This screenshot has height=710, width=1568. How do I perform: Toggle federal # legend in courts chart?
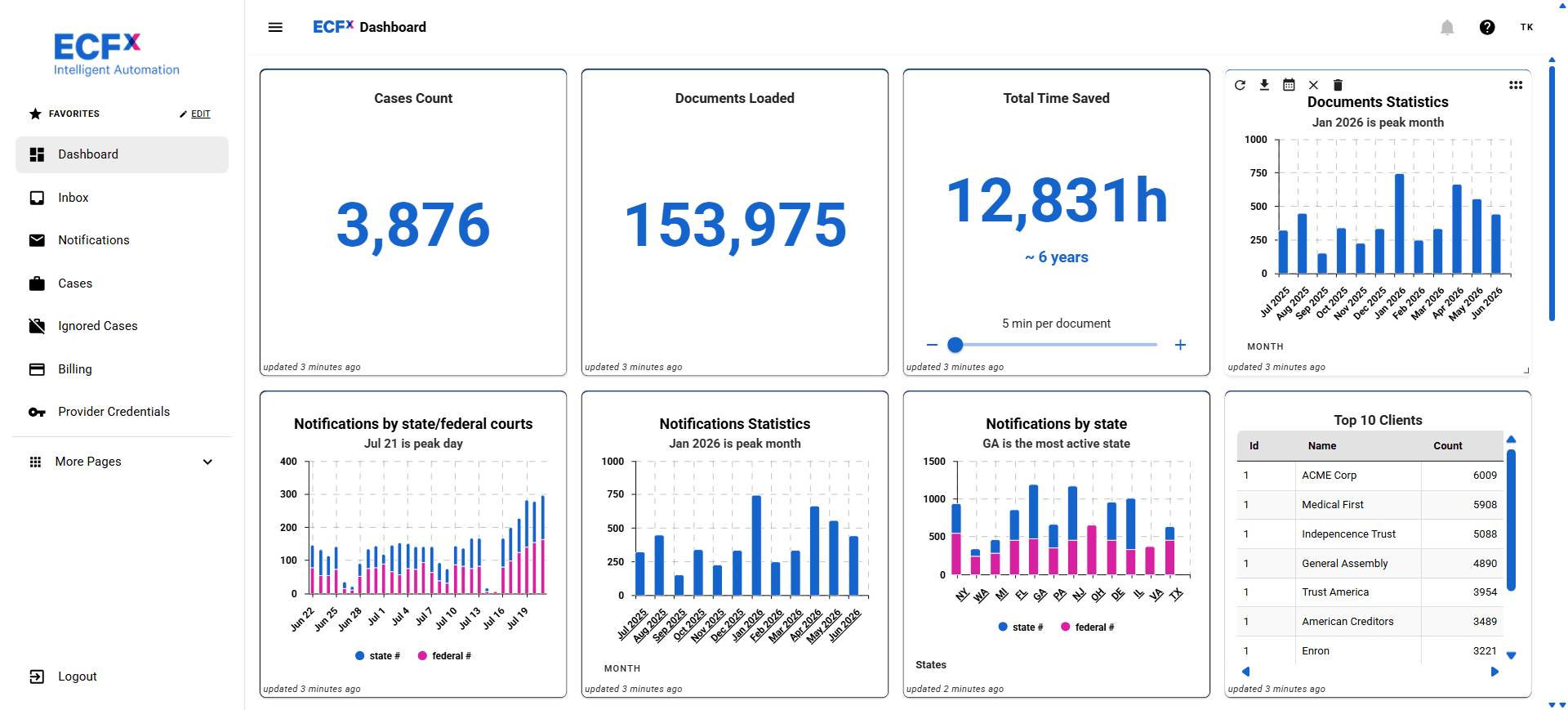[x=444, y=656]
